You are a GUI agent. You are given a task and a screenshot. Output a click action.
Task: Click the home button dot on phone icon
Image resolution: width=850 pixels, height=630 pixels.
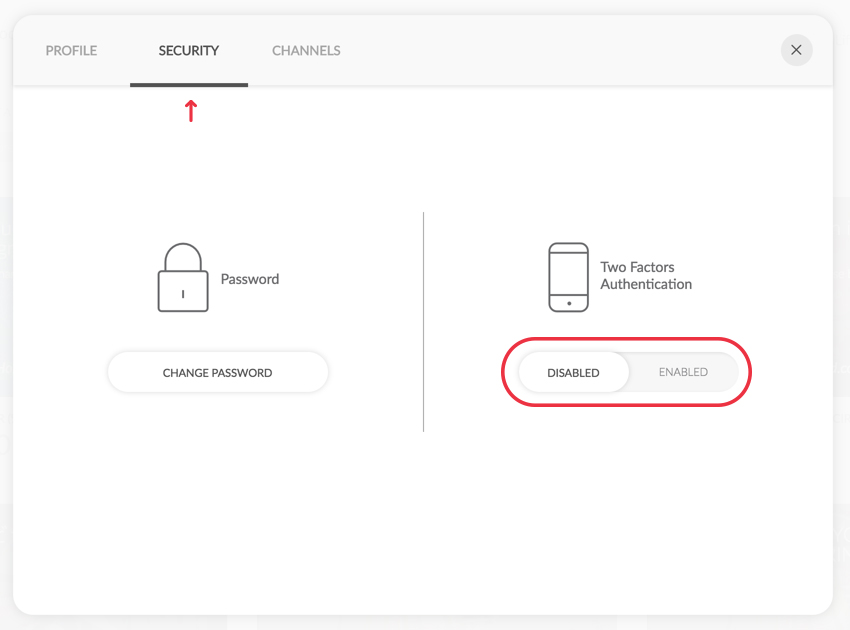(569, 304)
